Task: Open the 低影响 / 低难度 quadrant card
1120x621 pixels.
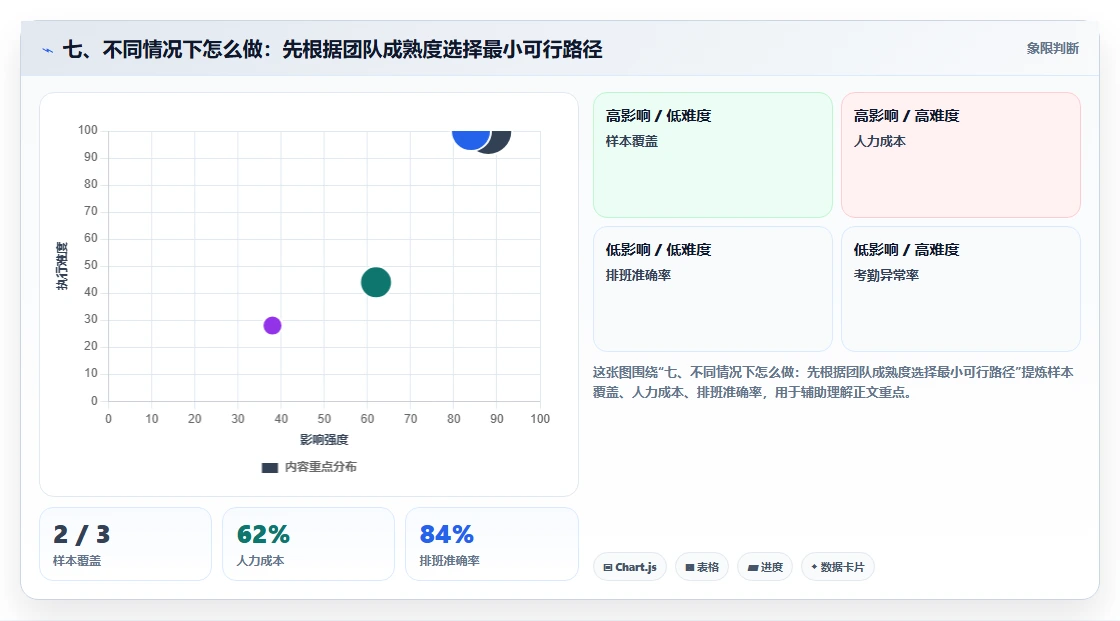Action: pyautogui.click(x=713, y=289)
